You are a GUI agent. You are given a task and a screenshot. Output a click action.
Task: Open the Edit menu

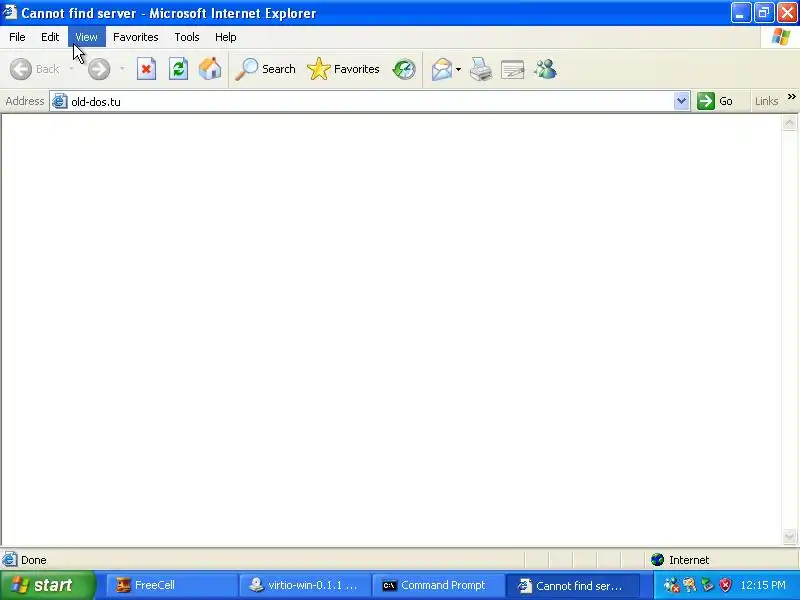(x=50, y=37)
